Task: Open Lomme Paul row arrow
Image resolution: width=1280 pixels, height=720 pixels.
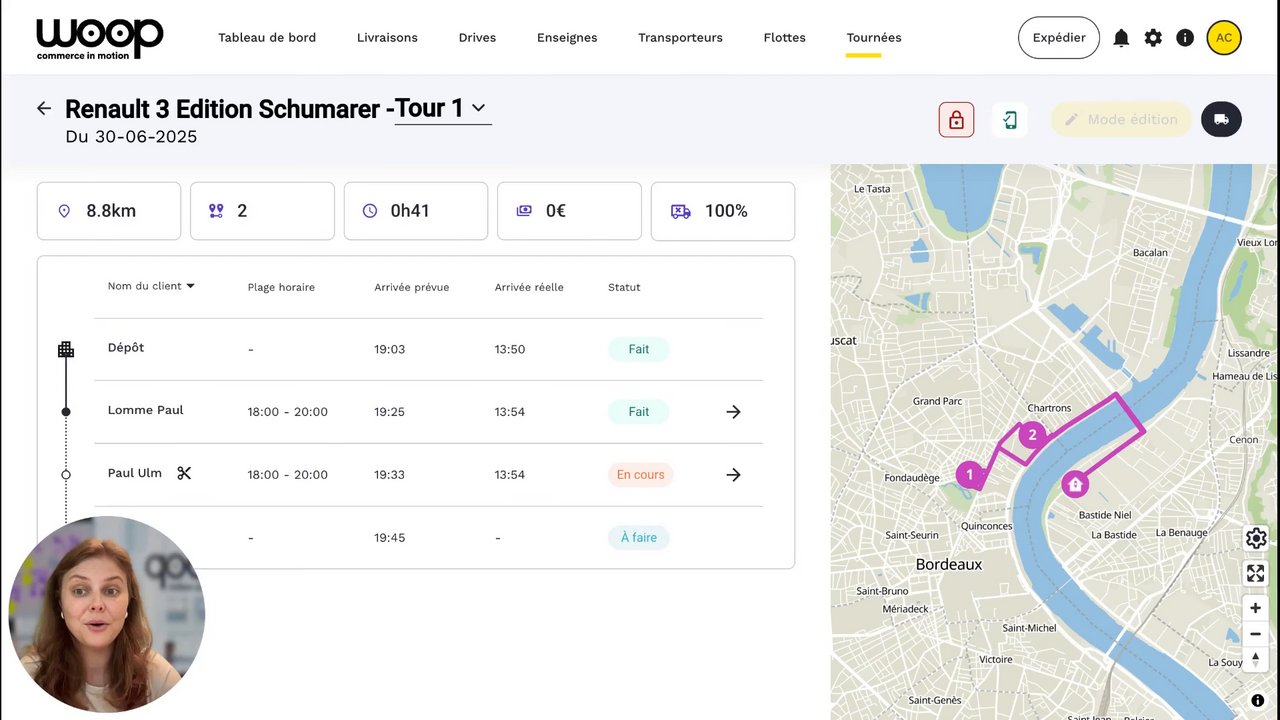Action: [x=733, y=412]
